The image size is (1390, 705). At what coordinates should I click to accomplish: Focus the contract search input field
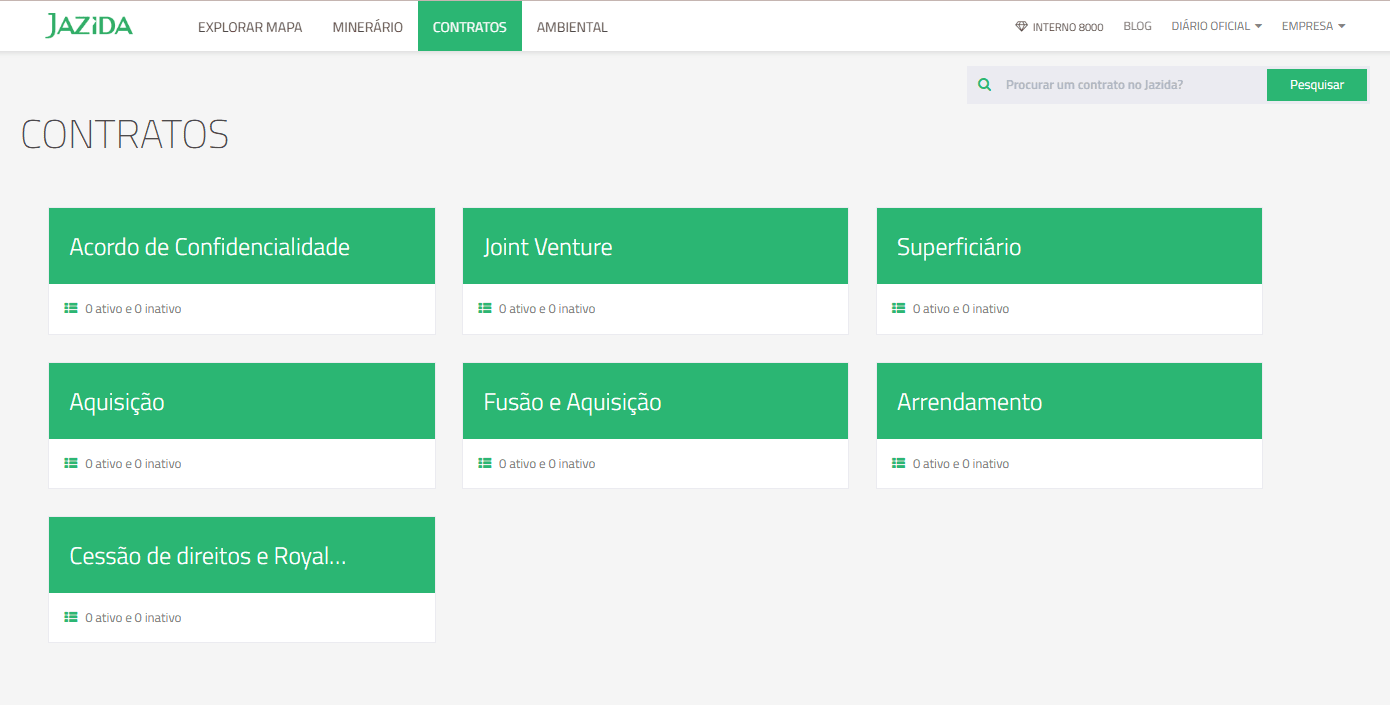click(1130, 85)
